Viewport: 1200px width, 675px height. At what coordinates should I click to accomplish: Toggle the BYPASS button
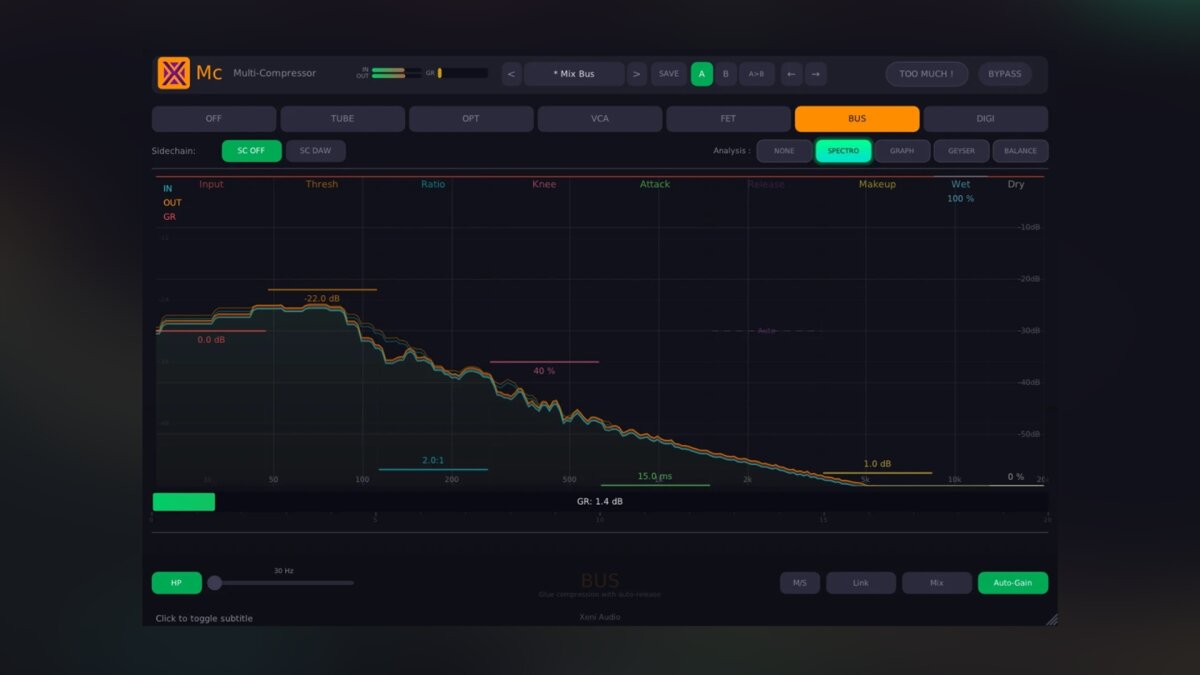1005,74
